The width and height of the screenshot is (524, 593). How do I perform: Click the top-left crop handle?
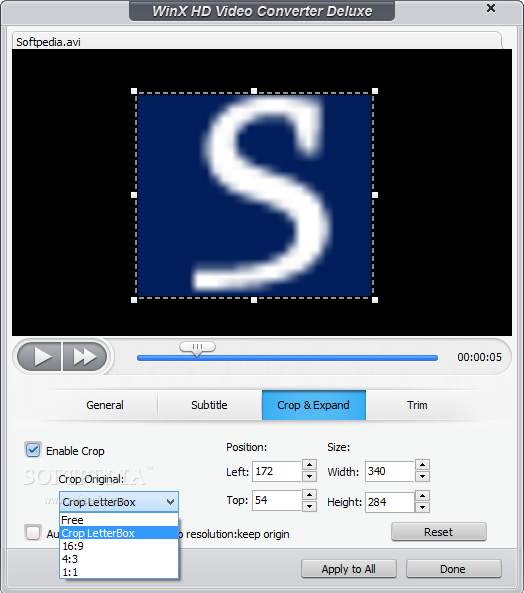[134, 91]
